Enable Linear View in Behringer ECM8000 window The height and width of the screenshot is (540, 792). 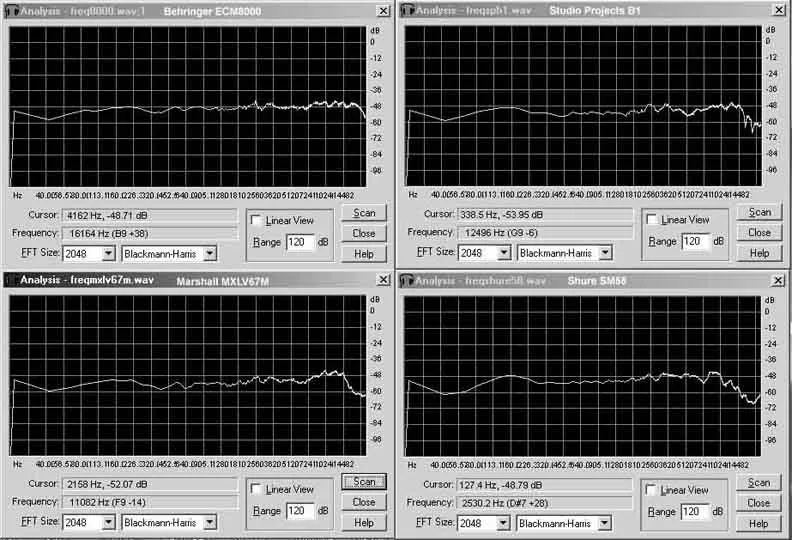257,220
